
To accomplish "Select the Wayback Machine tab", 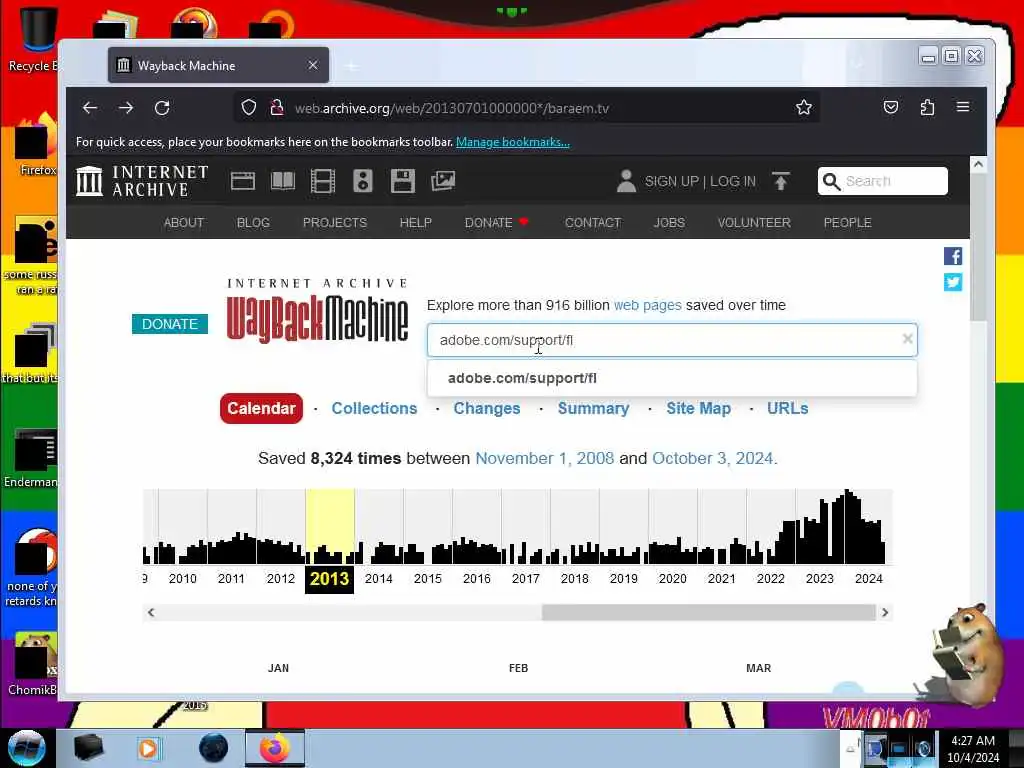I will click(218, 65).
